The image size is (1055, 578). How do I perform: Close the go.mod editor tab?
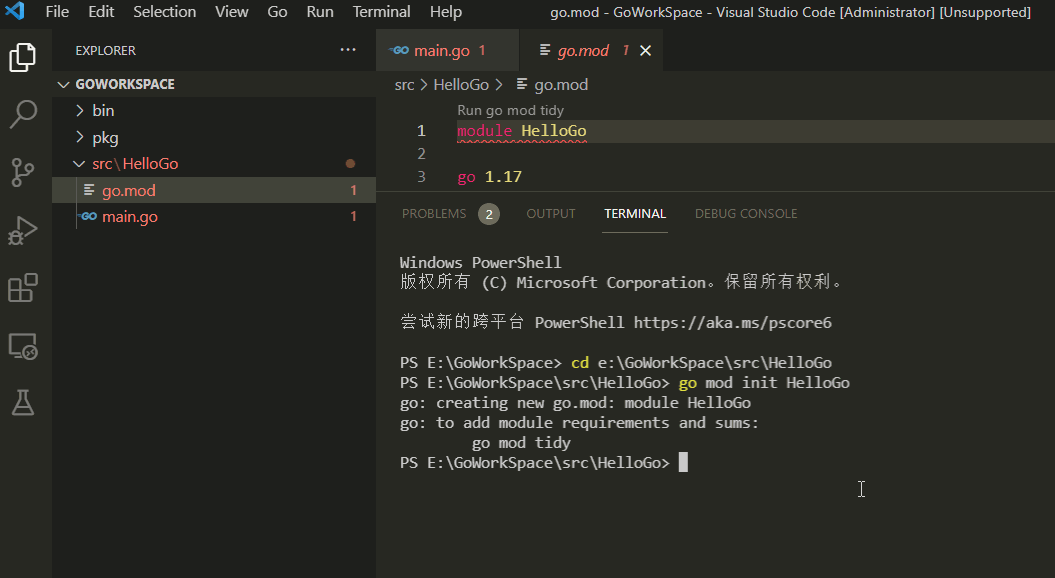click(645, 50)
